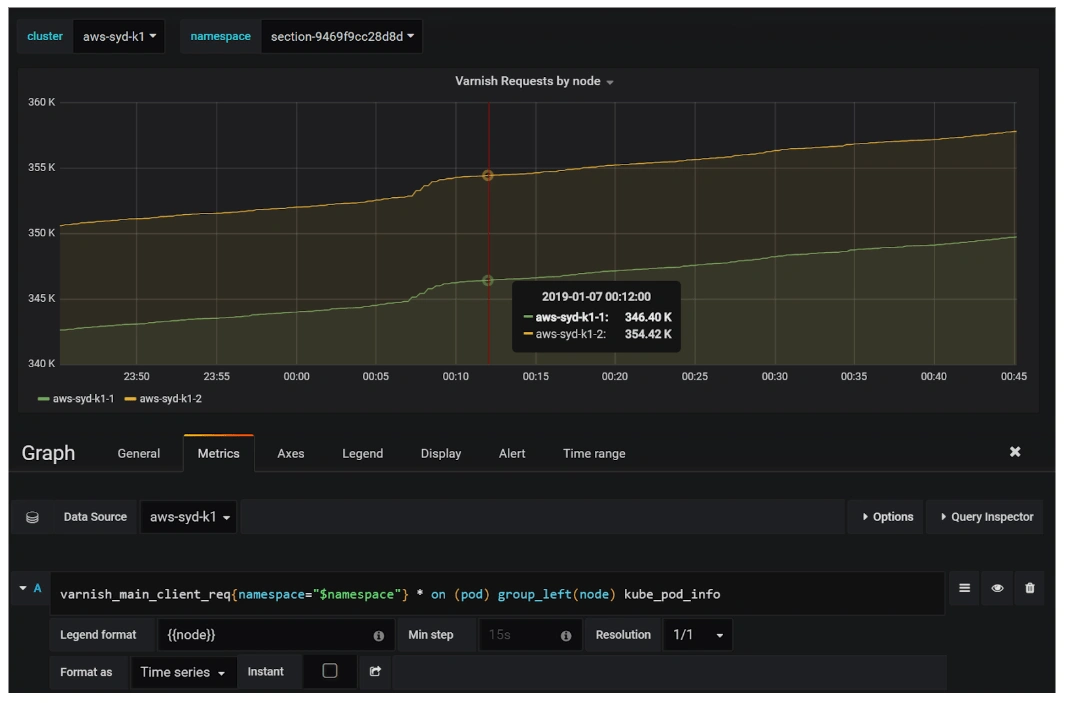1065x703 pixels.
Task: Switch to the Metrics tab
Action: tap(219, 454)
